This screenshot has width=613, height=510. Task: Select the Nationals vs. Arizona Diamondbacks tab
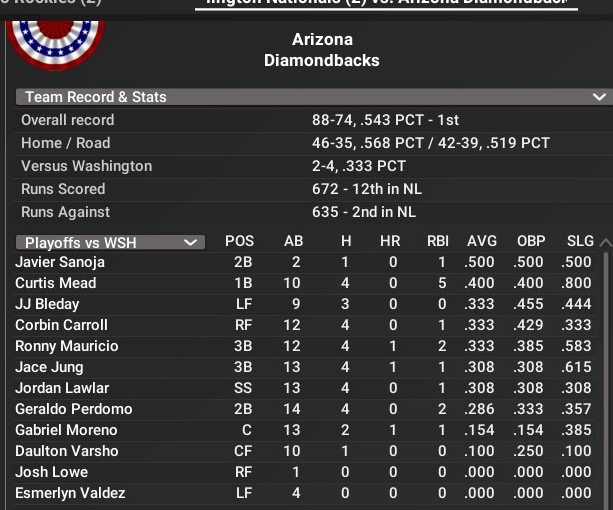[x=386, y=4]
